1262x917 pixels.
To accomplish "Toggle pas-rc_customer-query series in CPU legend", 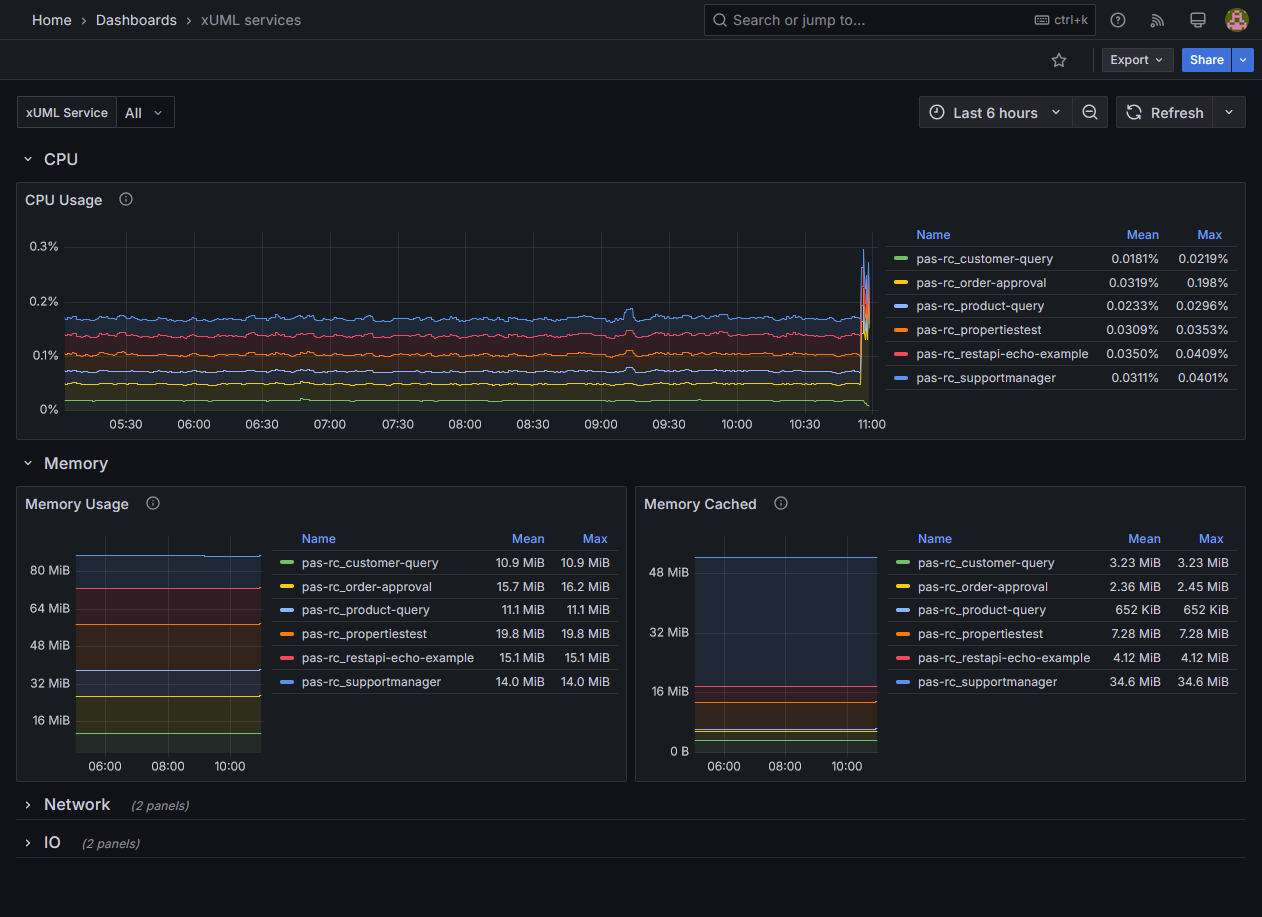I will tap(984, 259).
